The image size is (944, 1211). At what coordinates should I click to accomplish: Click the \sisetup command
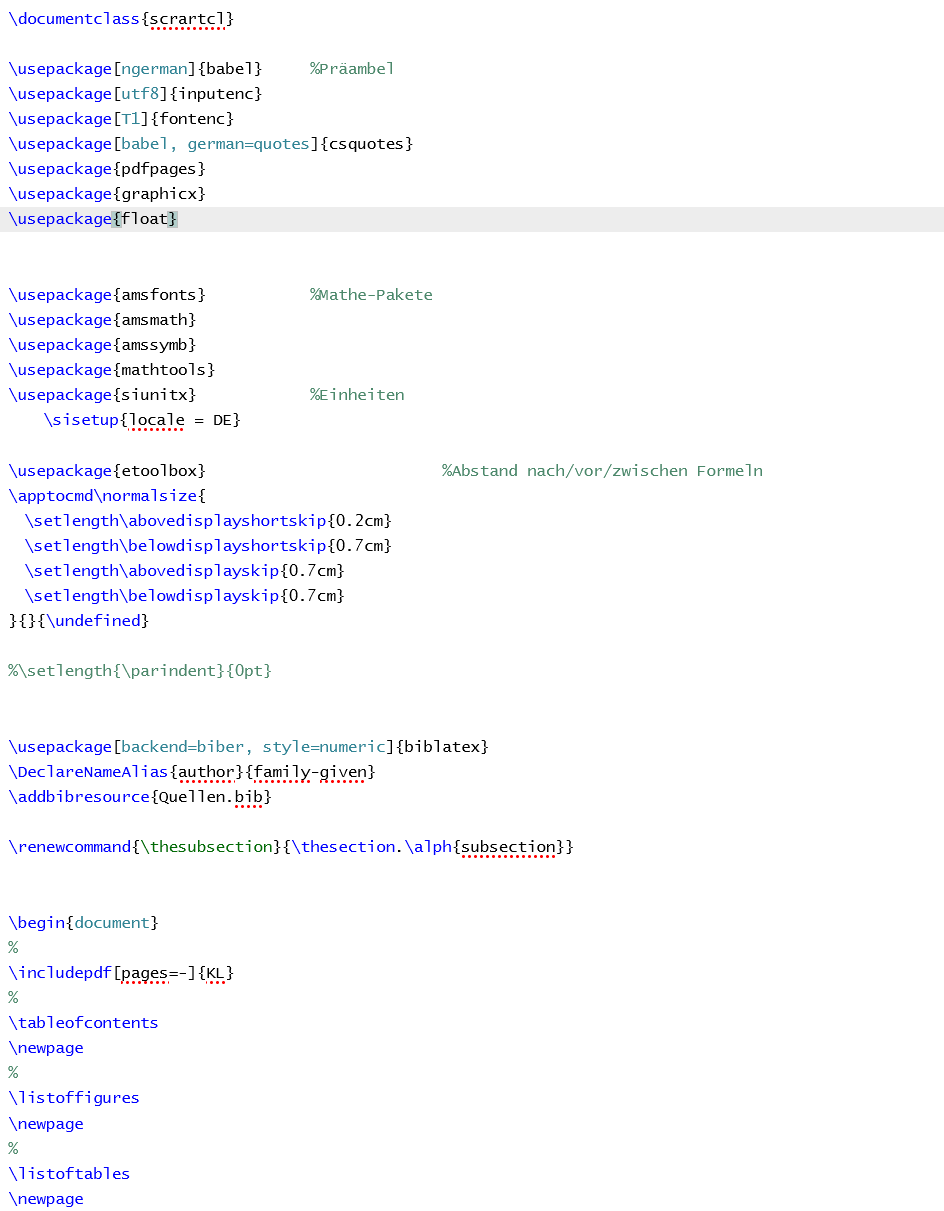[x=82, y=420]
